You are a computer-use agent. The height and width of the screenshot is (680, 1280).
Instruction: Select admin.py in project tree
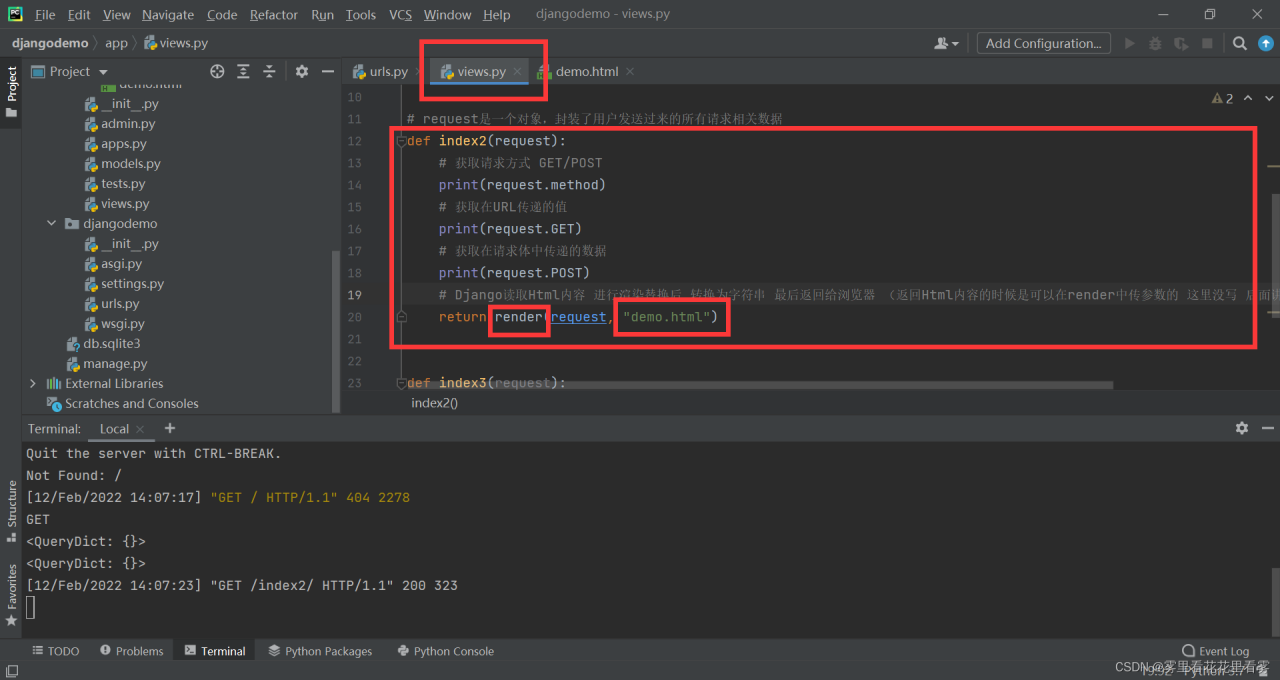pos(128,124)
